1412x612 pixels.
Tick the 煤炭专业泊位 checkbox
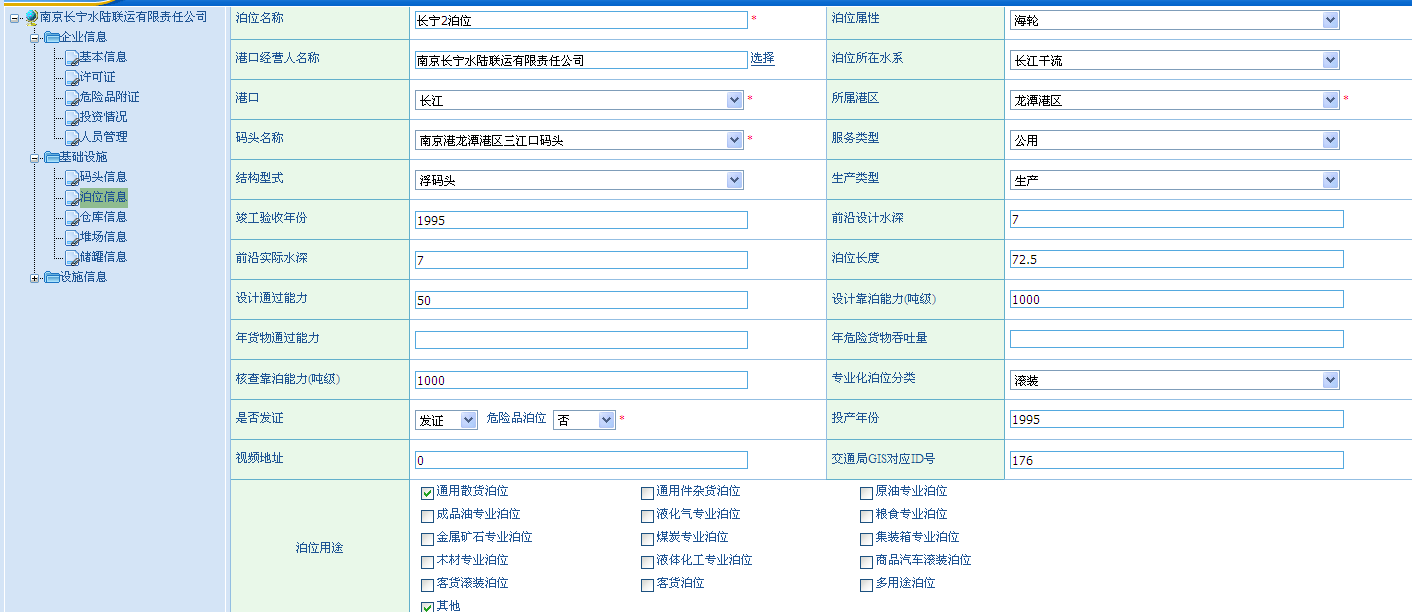(647, 538)
